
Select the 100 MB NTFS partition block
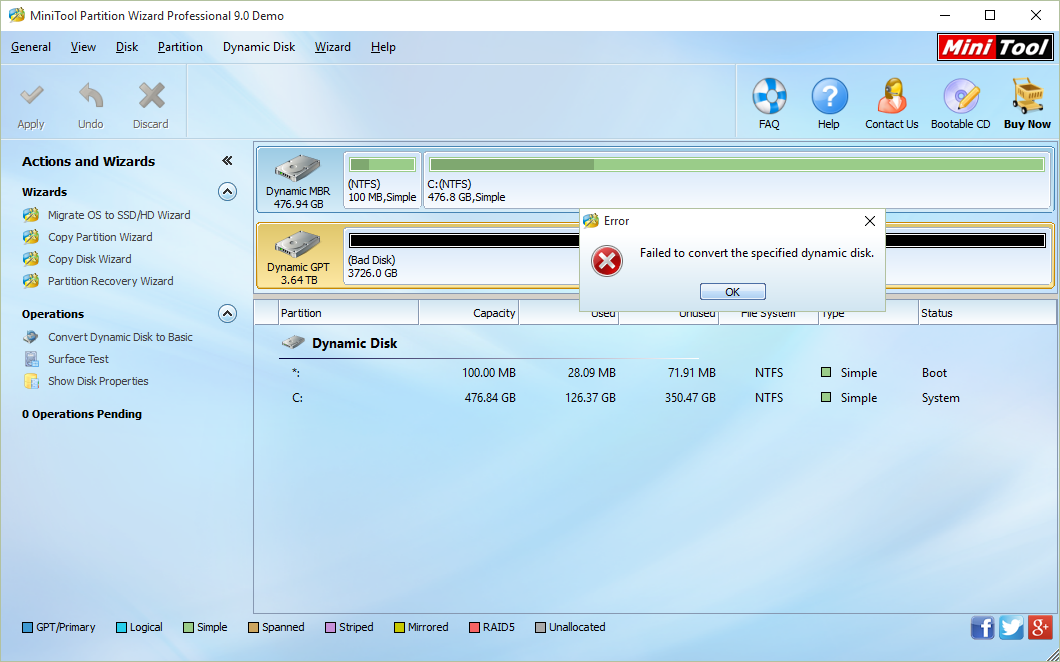coord(382,180)
